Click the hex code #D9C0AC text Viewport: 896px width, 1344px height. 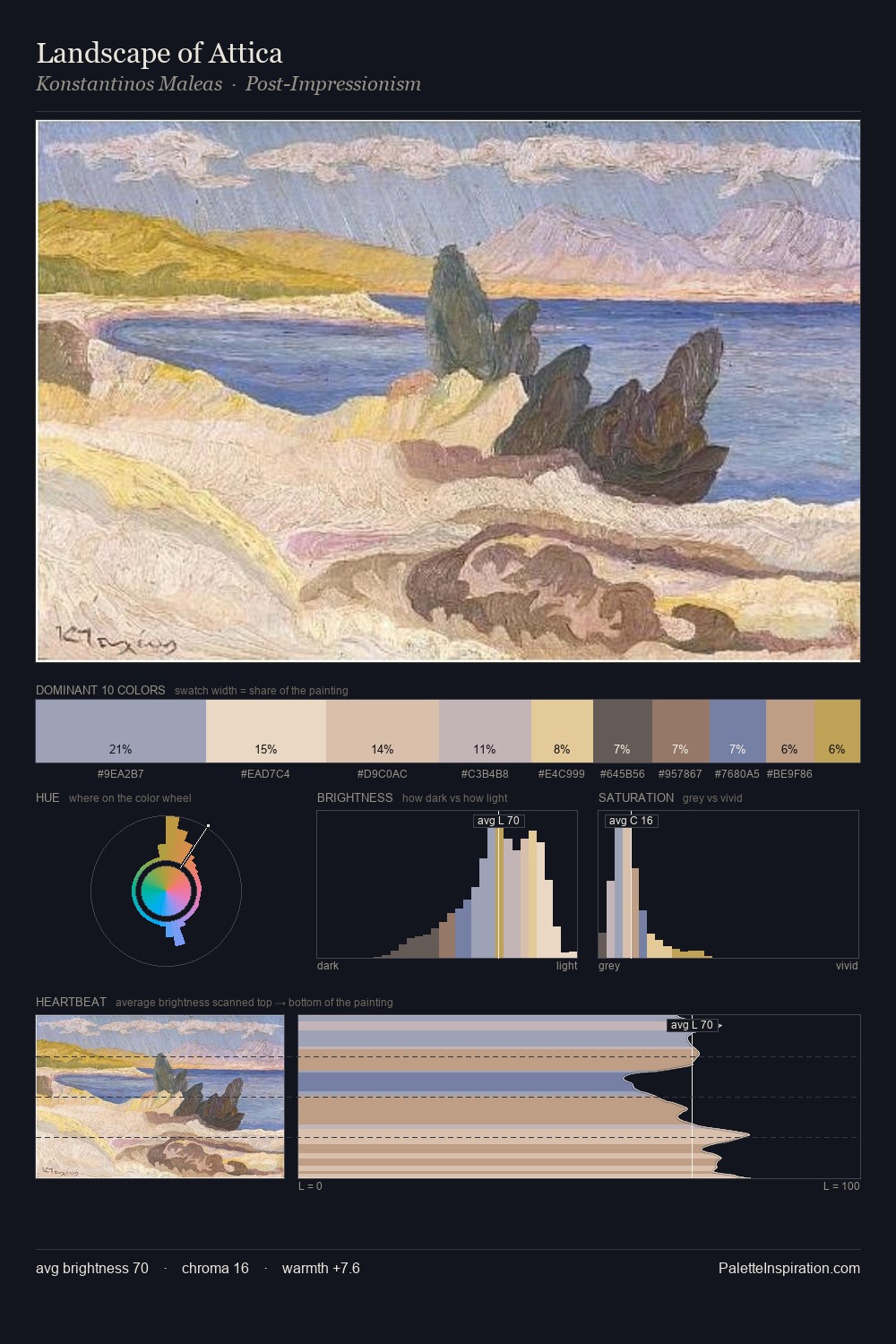382,773
